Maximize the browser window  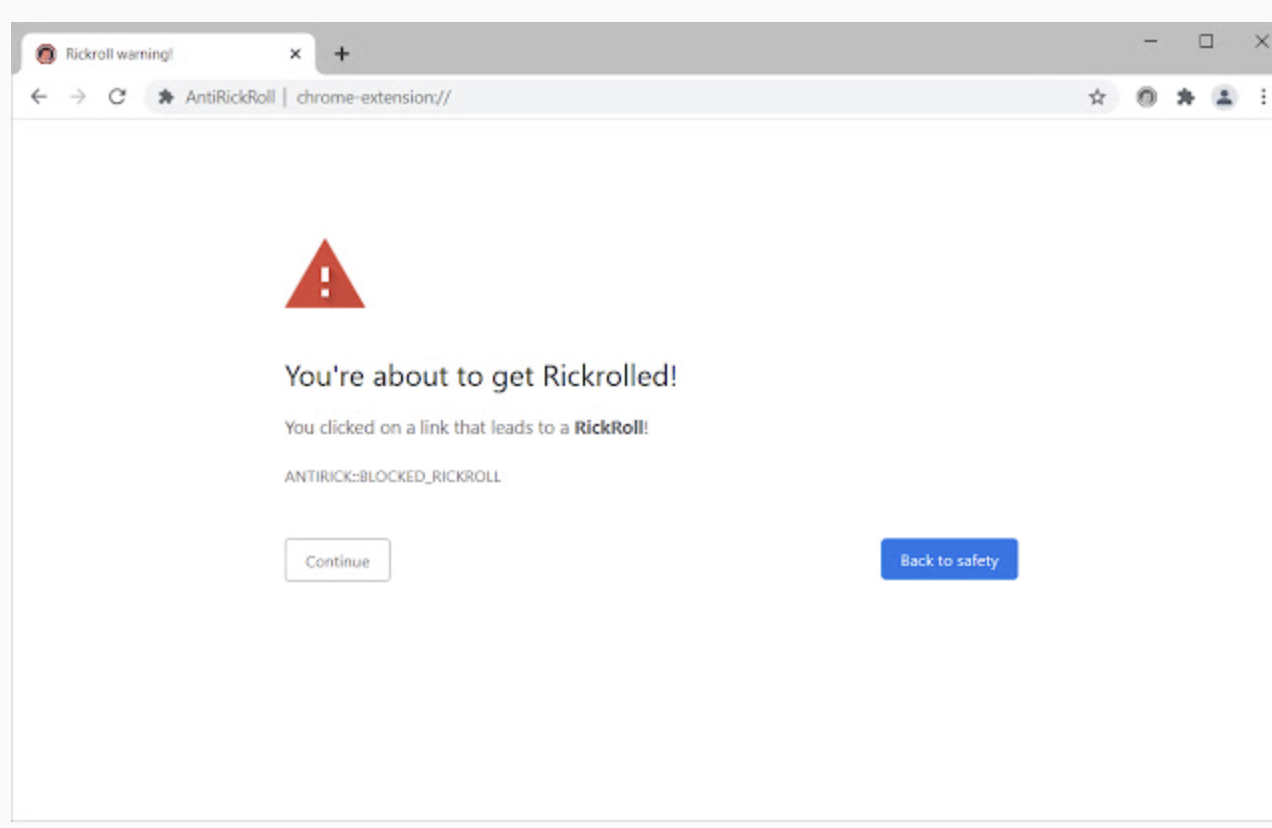pos(1207,42)
